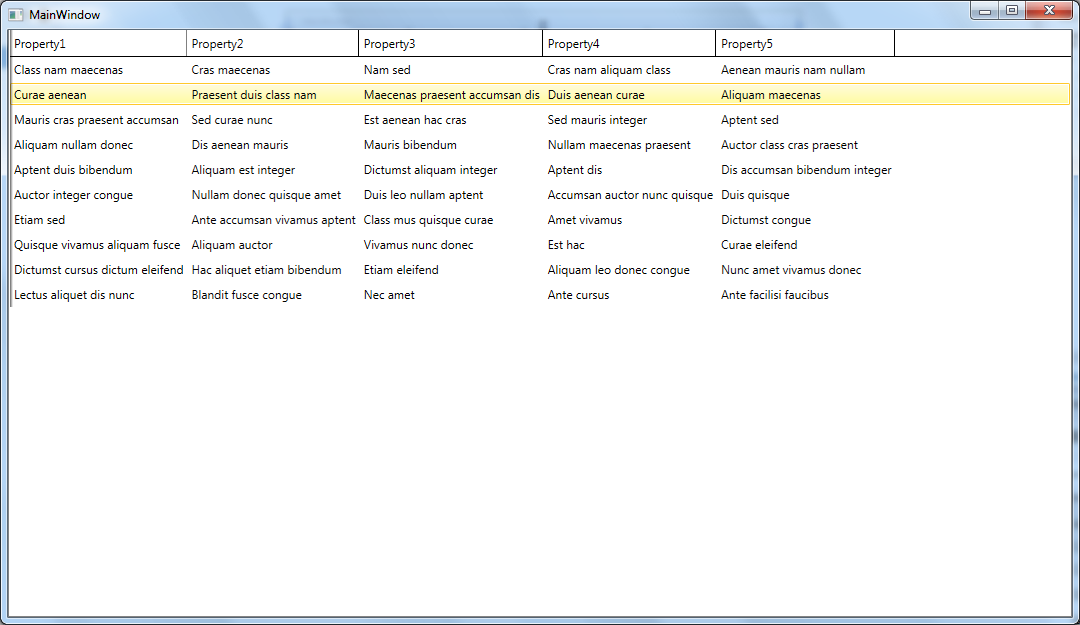This screenshot has height=625, width=1080.
Task: Sort by the Property1 column header
Action: (97, 44)
